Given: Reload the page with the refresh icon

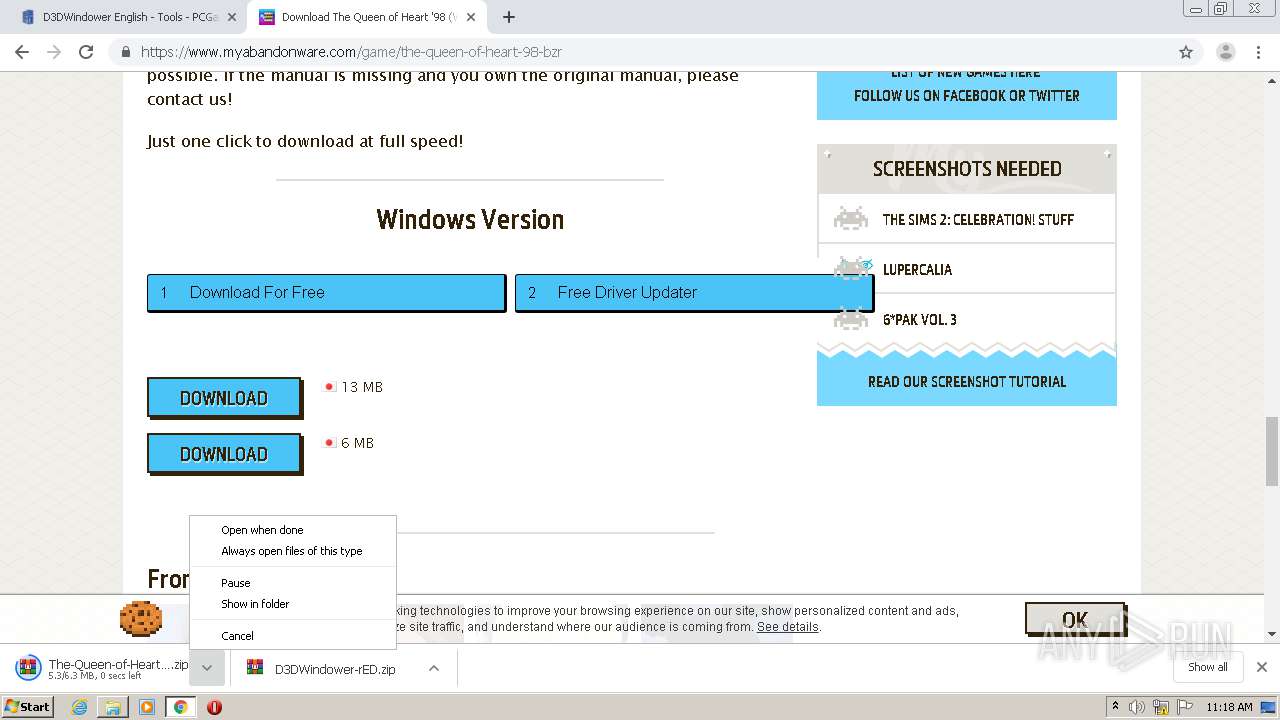Looking at the screenshot, I should pyautogui.click(x=86, y=52).
